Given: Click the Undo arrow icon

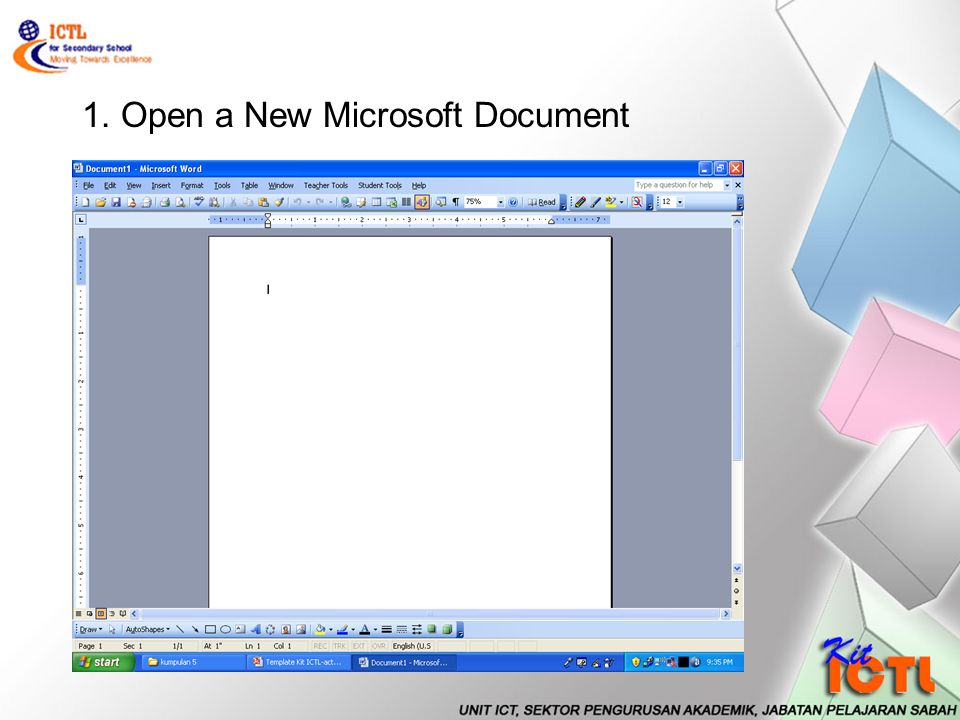Looking at the screenshot, I should 298,202.
